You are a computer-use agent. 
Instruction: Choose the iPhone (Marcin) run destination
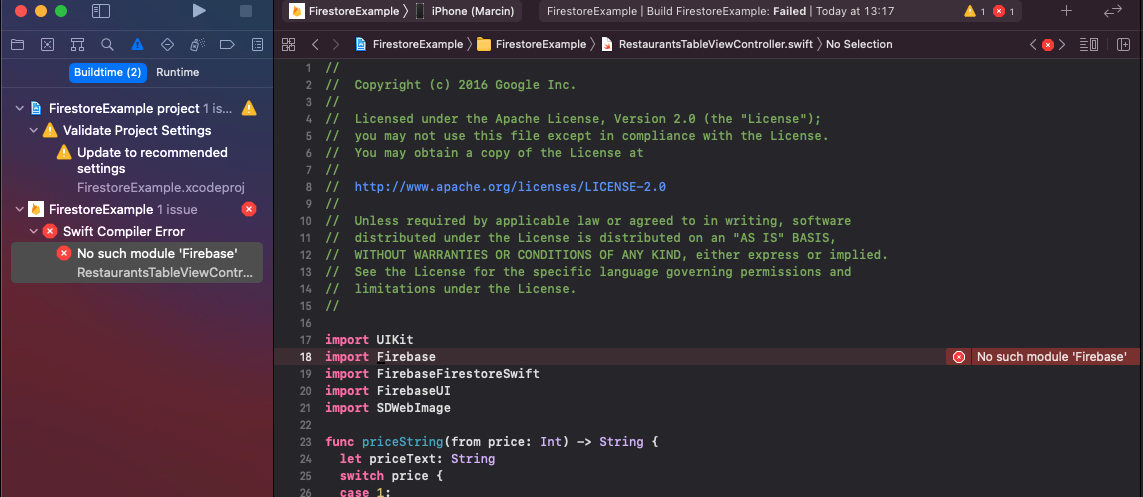pos(464,11)
